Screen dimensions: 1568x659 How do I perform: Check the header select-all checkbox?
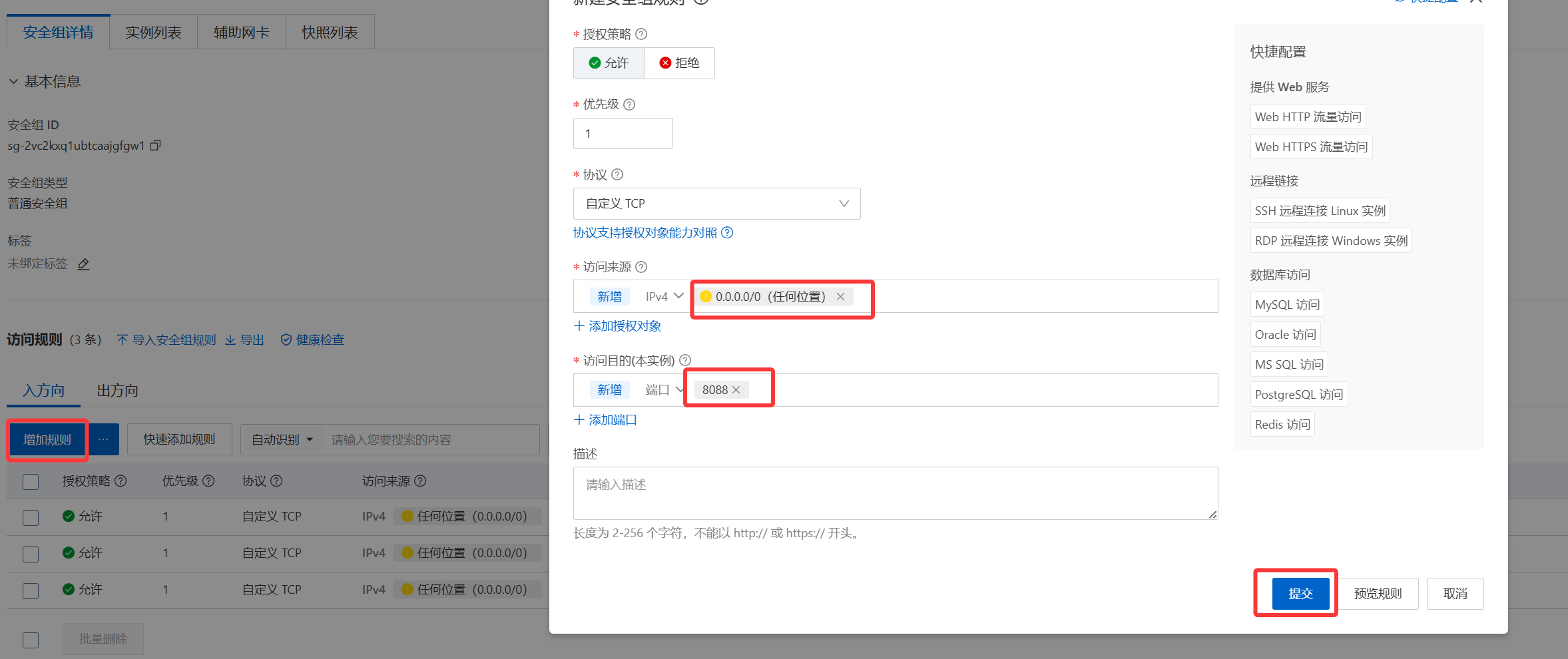[x=31, y=481]
